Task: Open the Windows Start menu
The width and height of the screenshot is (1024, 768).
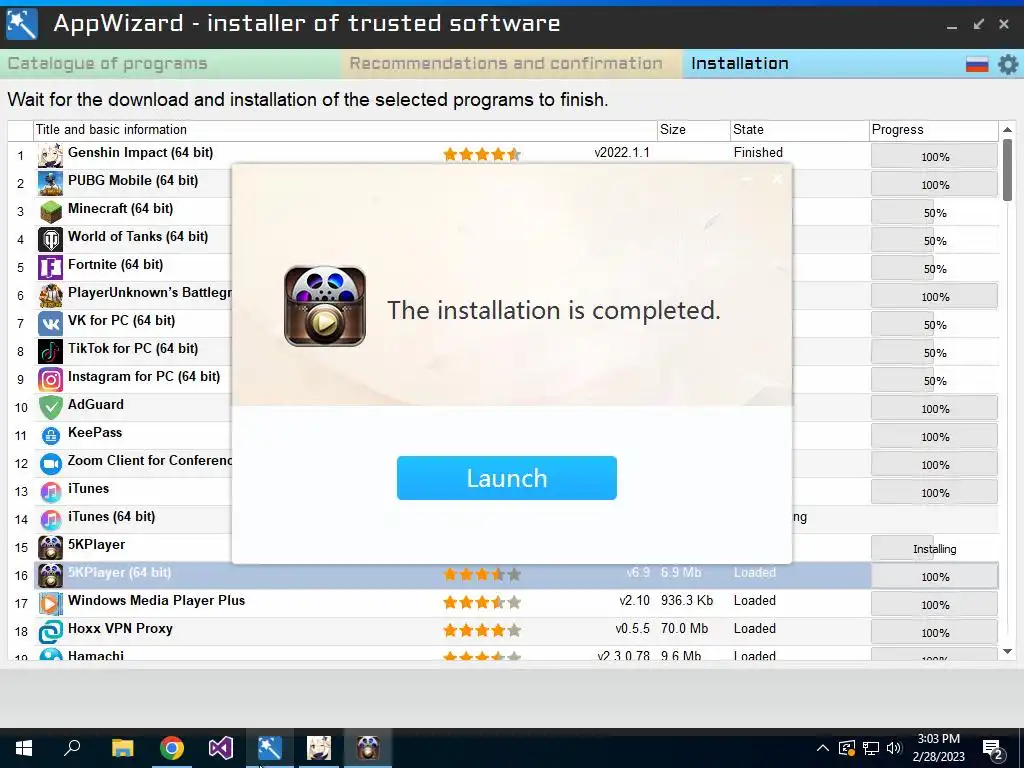Action: click(x=24, y=748)
